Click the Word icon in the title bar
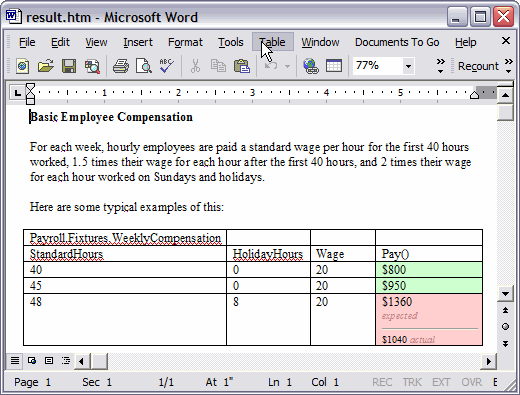The height and width of the screenshot is (395, 520). pyautogui.click(x=14, y=16)
